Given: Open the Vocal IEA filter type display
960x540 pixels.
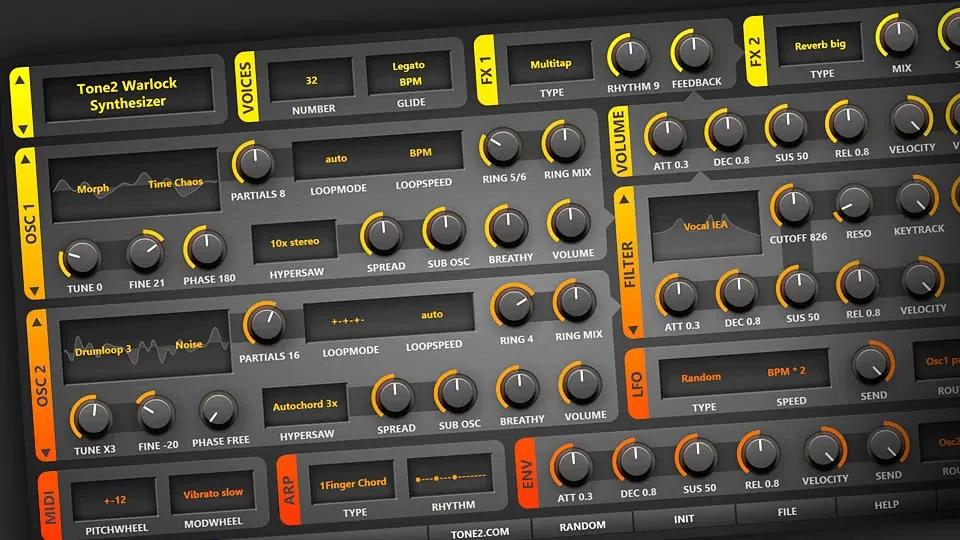Looking at the screenshot, I should [705, 226].
